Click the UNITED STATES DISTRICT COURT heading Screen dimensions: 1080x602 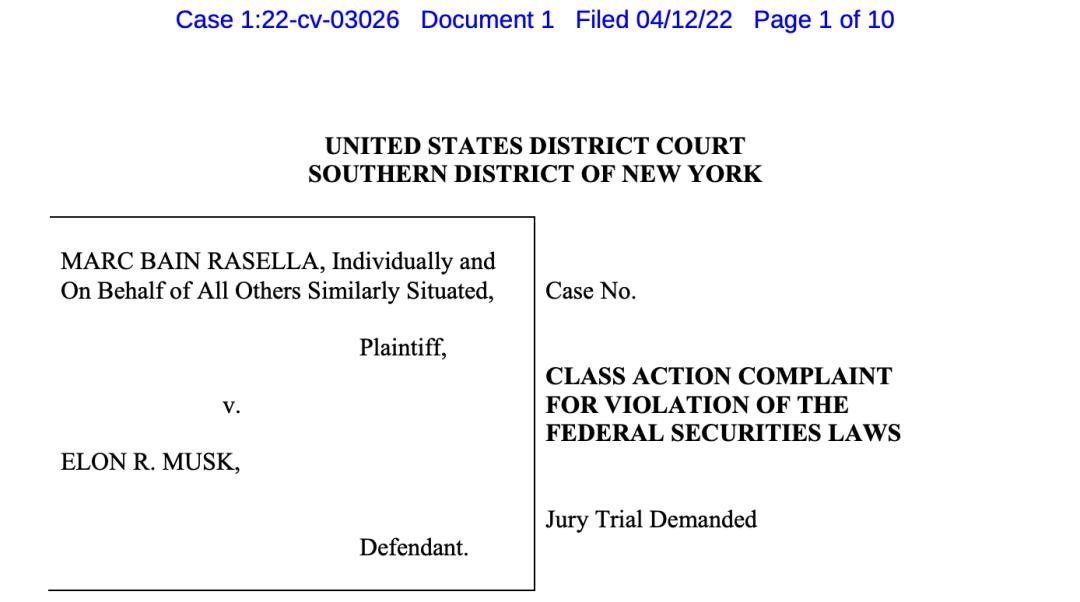coord(534,146)
